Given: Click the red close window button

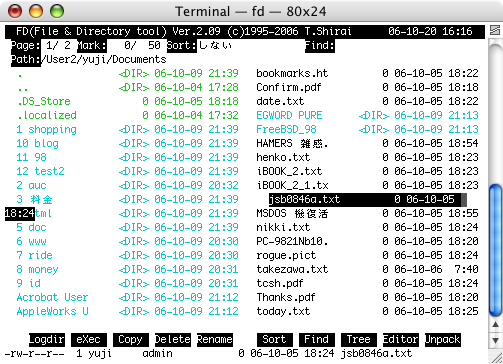Looking at the screenshot, I should click(15, 11).
